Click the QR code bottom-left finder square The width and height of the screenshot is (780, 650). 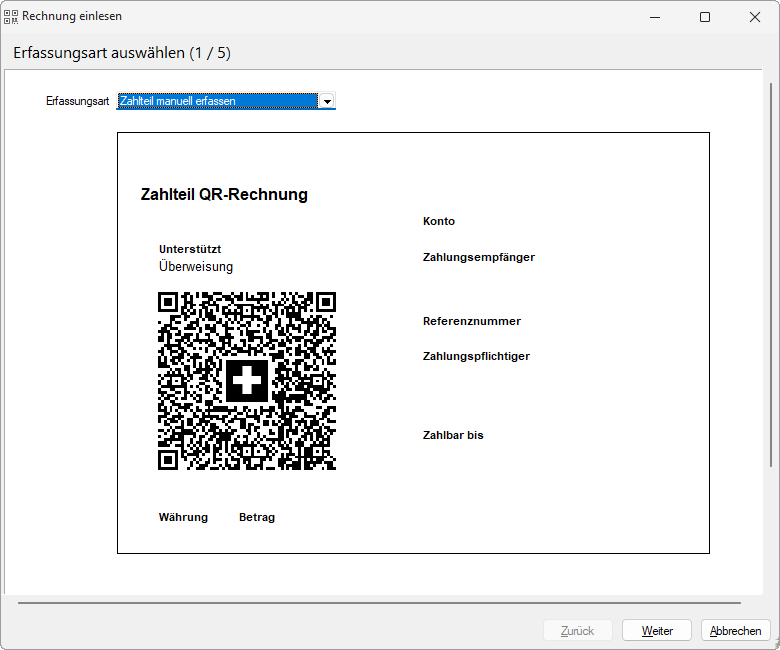pos(168,460)
